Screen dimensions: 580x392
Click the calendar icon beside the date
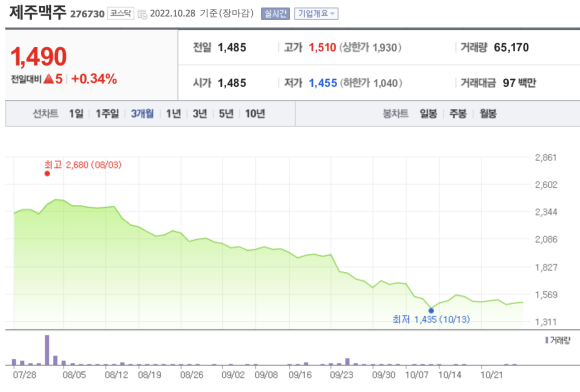pyautogui.click(x=142, y=14)
